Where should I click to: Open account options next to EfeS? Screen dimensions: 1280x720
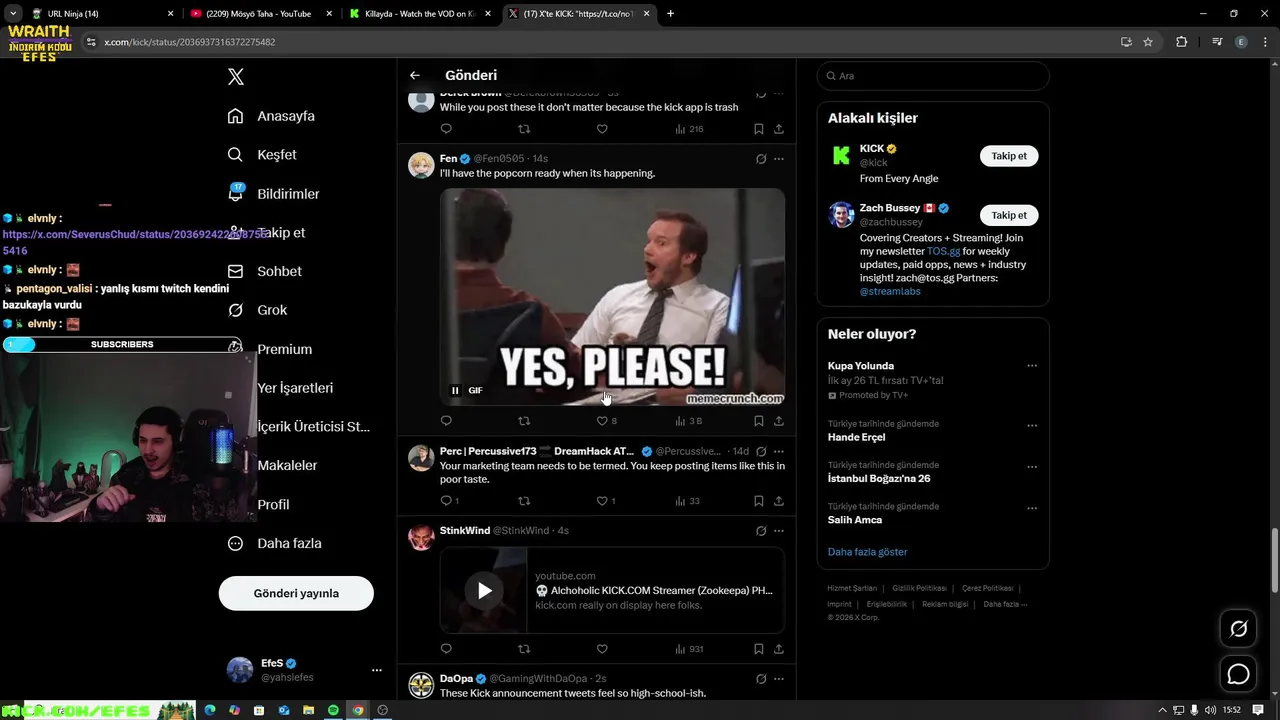click(377, 670)
